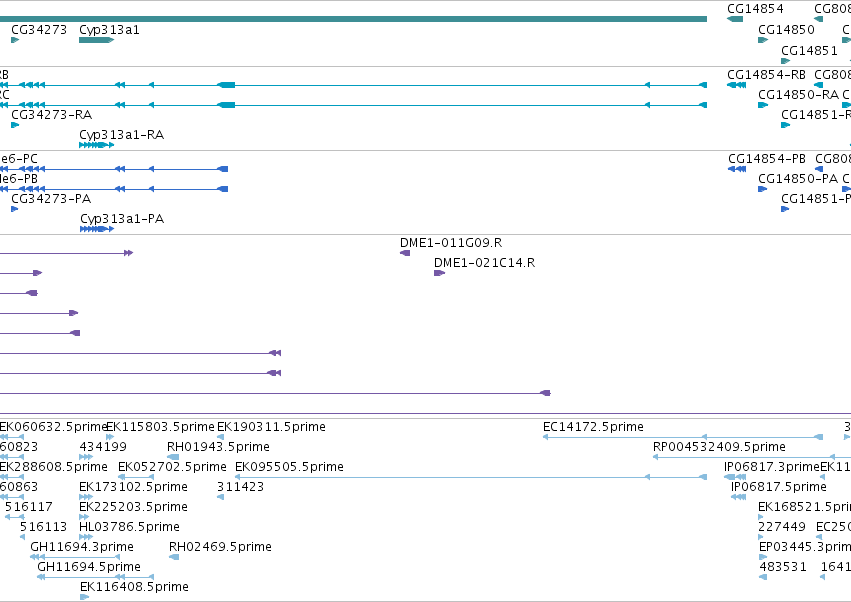Click the EK095505.5prime long feature line

tap(471, 477)
